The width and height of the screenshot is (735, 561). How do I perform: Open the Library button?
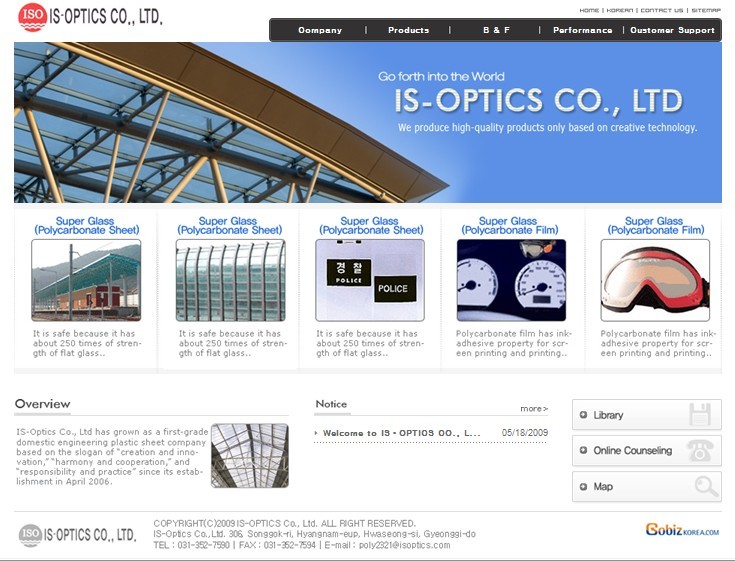pyautogui.click(x=647, y=415)
